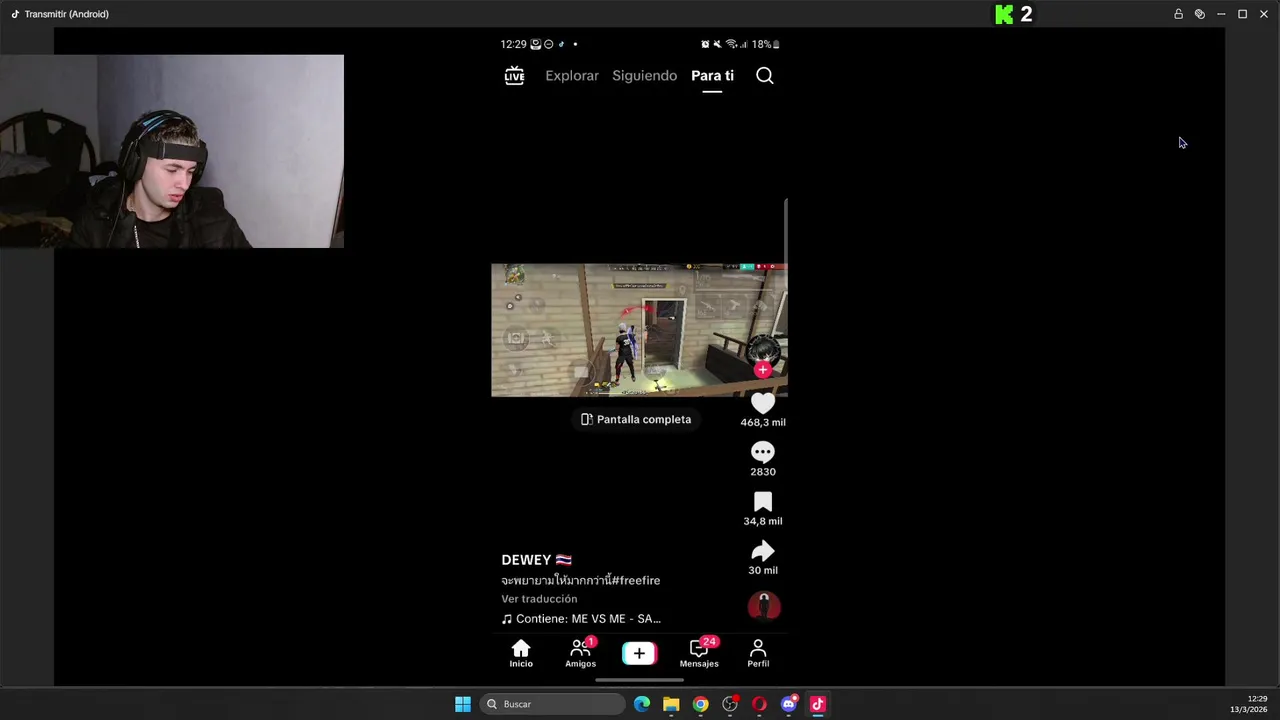Image resolution: width=1280 pixels, height=720 pixels.
Task: Open the DEWEY creator profile name
Action: click(x=527, y=560)
